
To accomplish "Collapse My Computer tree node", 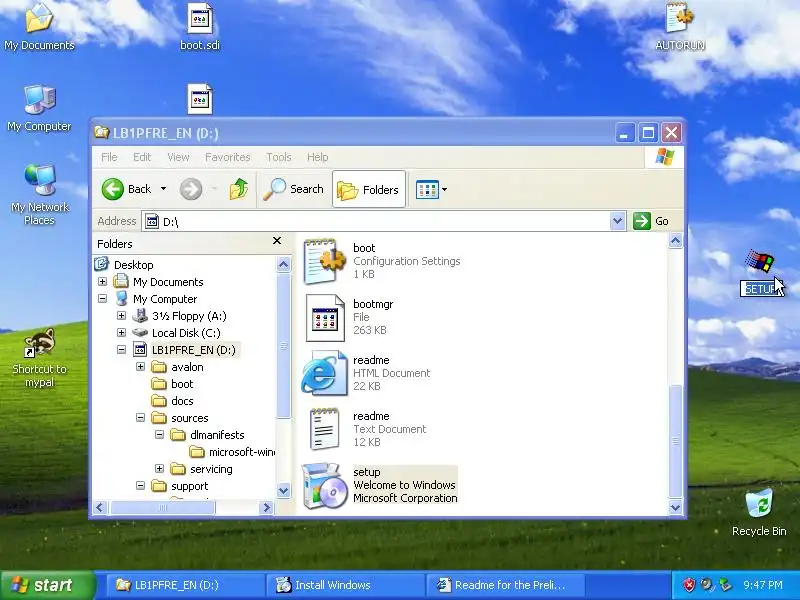I will pos(102,298).
